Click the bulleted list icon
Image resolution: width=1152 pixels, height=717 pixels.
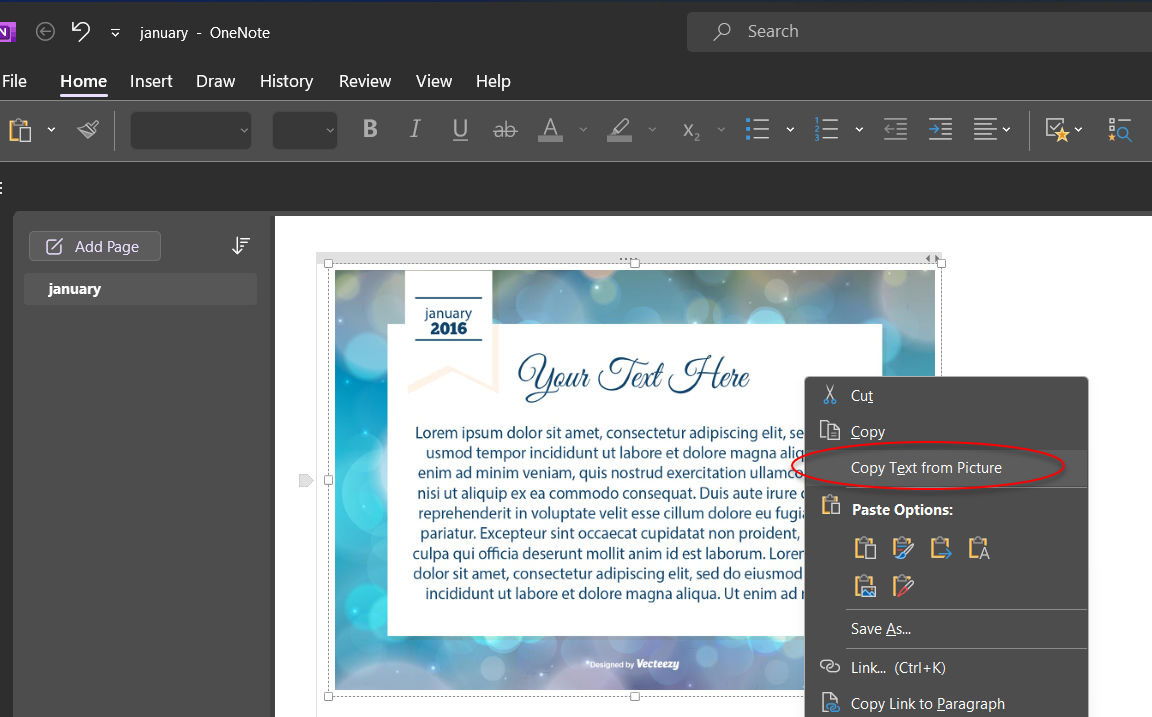[758, 130]
